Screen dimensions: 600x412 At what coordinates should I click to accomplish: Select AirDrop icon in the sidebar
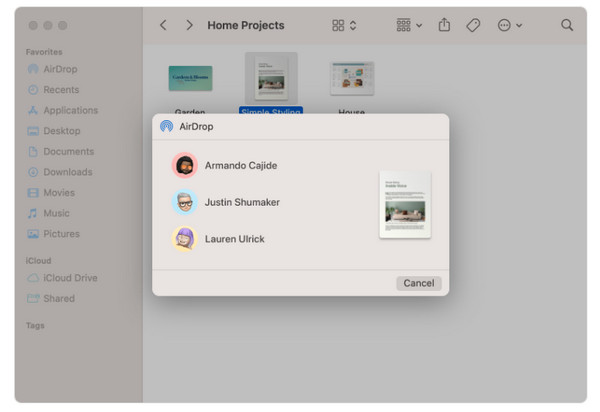[x=33, y=69]
